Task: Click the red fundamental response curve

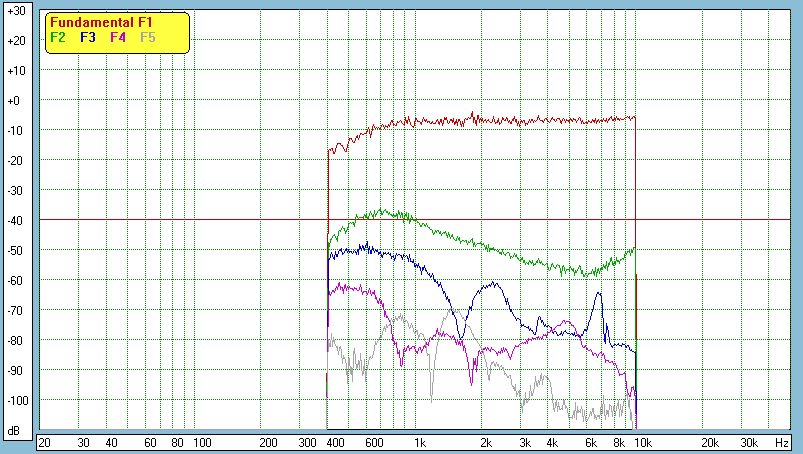Action: click(500, 120)
